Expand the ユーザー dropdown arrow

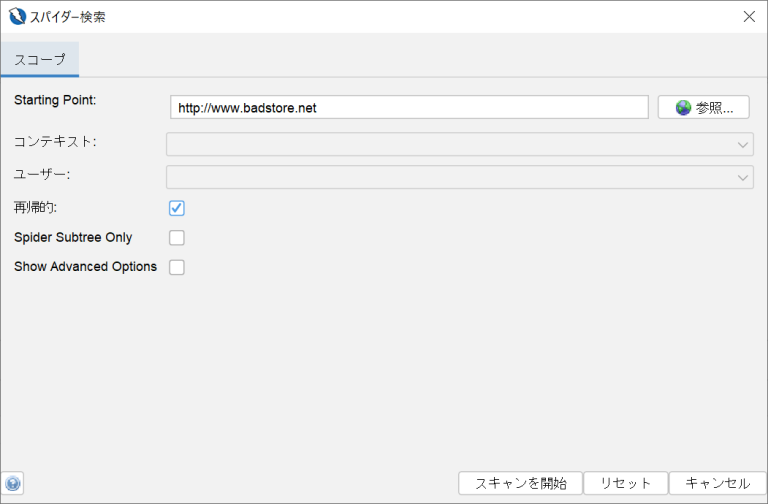[x=743, y=177]
